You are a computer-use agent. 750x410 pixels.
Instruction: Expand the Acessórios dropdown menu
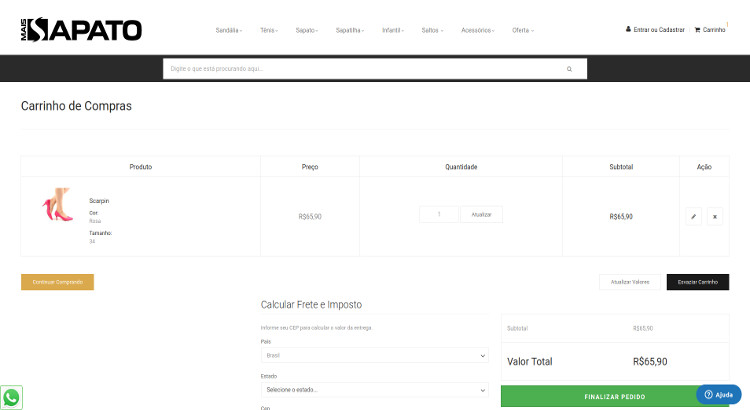click(x=478, y=30)
